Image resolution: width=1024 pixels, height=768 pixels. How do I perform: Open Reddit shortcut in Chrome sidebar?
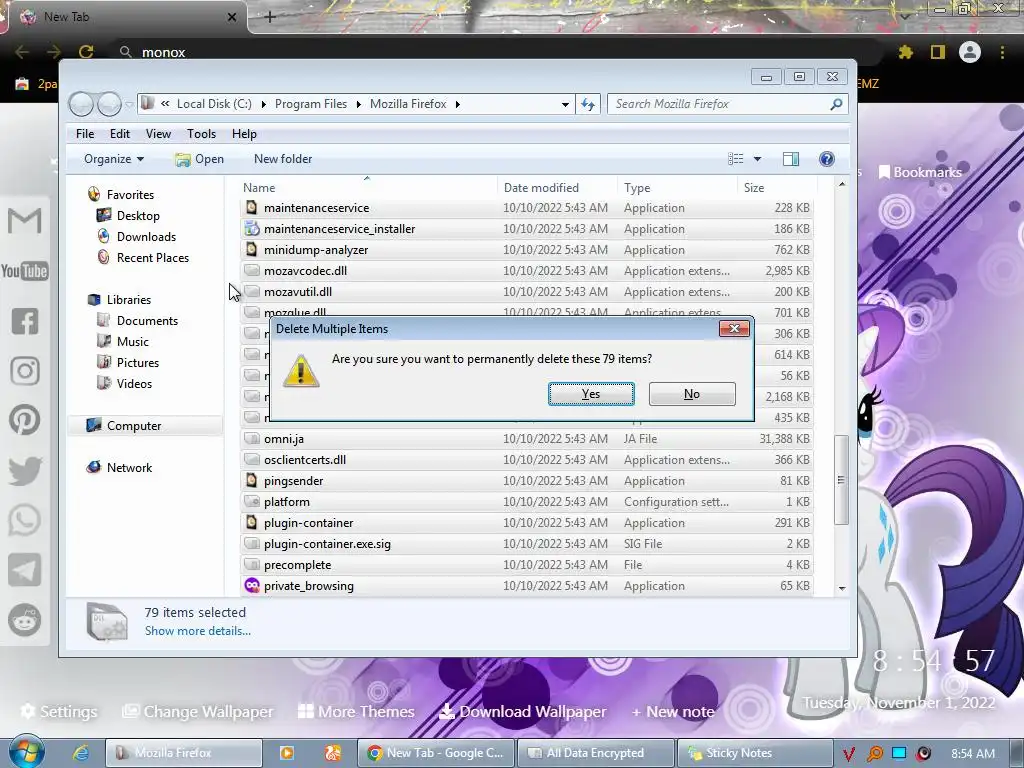[25, 620]
